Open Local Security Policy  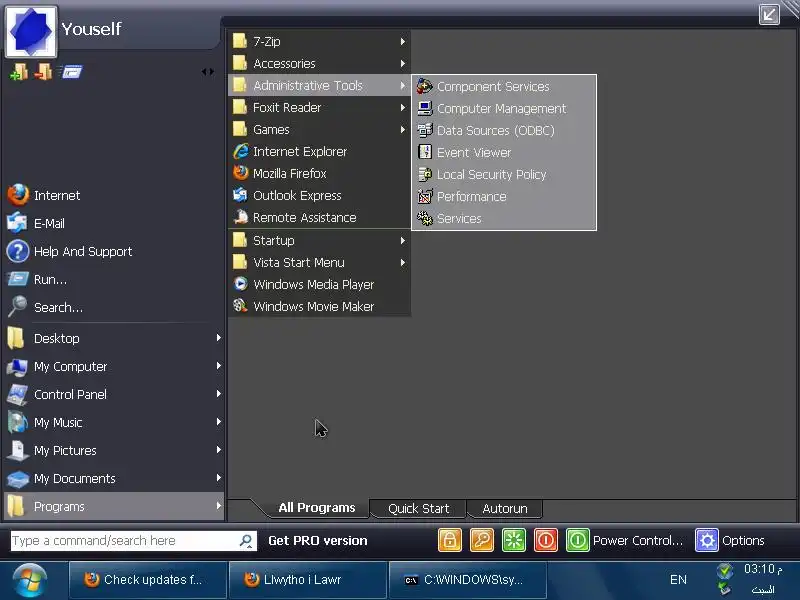[504, 174]
